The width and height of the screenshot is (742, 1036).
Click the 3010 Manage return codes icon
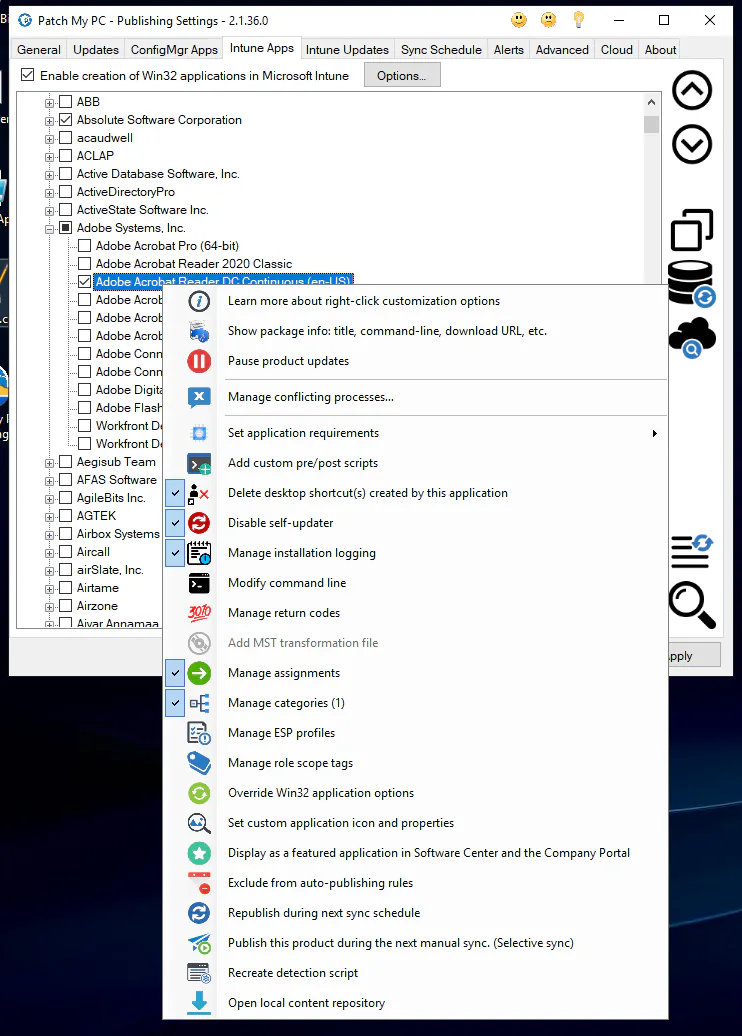(x=199, y=613)
